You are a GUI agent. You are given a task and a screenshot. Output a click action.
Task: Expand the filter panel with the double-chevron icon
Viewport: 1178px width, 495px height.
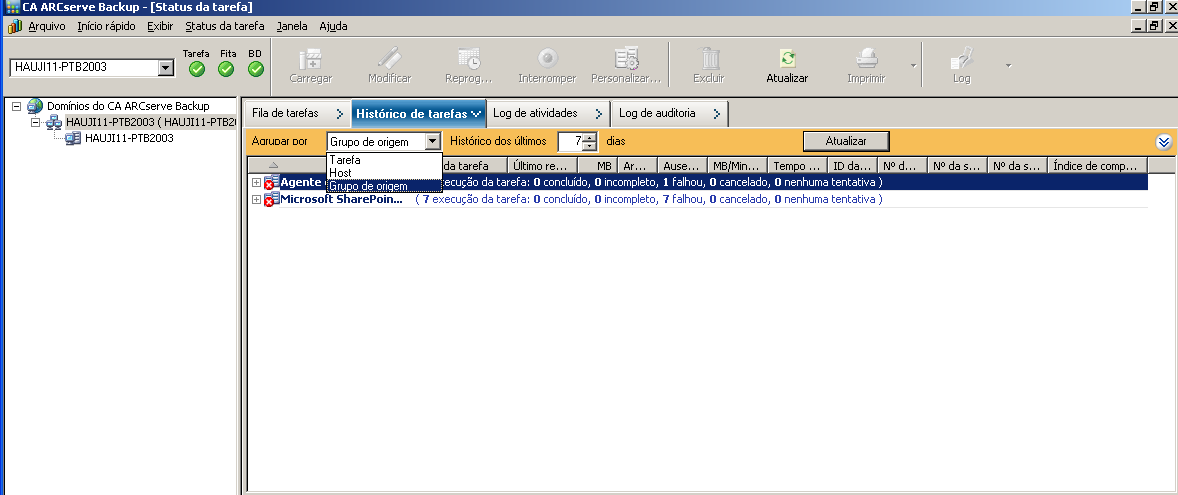tap(1164, 142)
